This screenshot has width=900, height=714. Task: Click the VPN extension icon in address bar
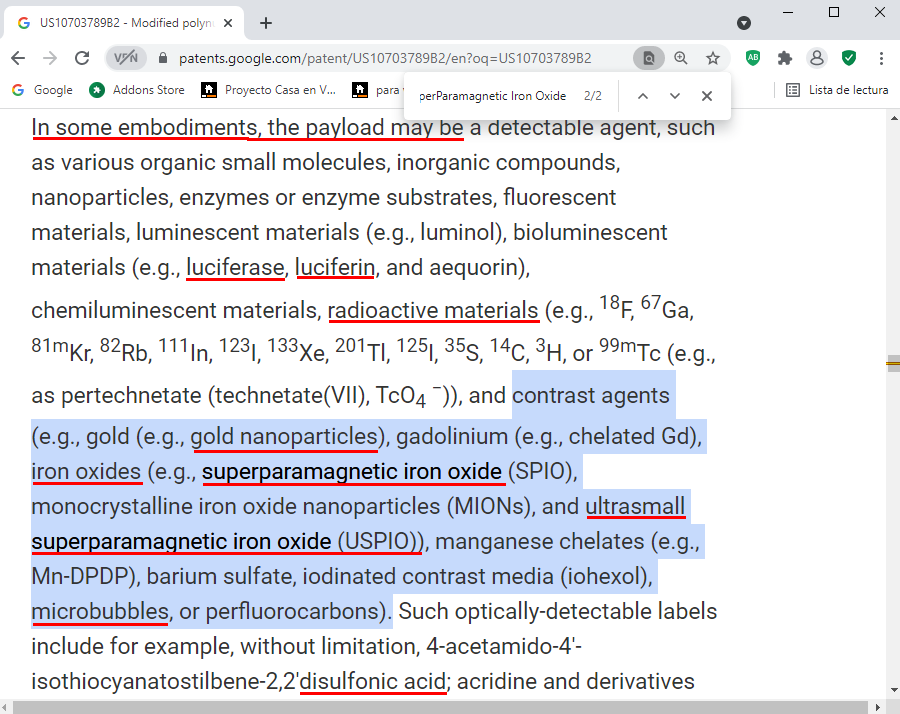point(126,58)
